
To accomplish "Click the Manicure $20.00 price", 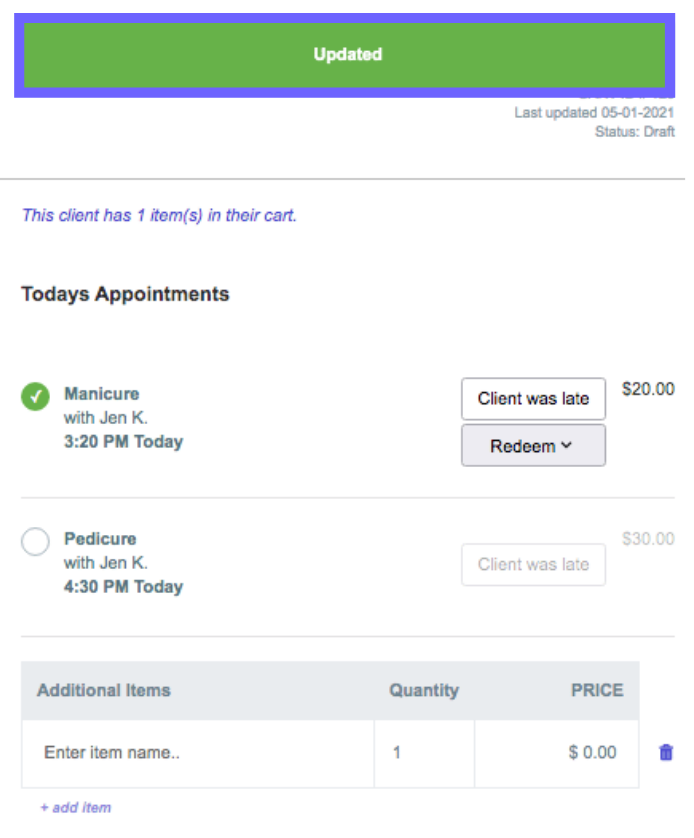I will point(648,389).
